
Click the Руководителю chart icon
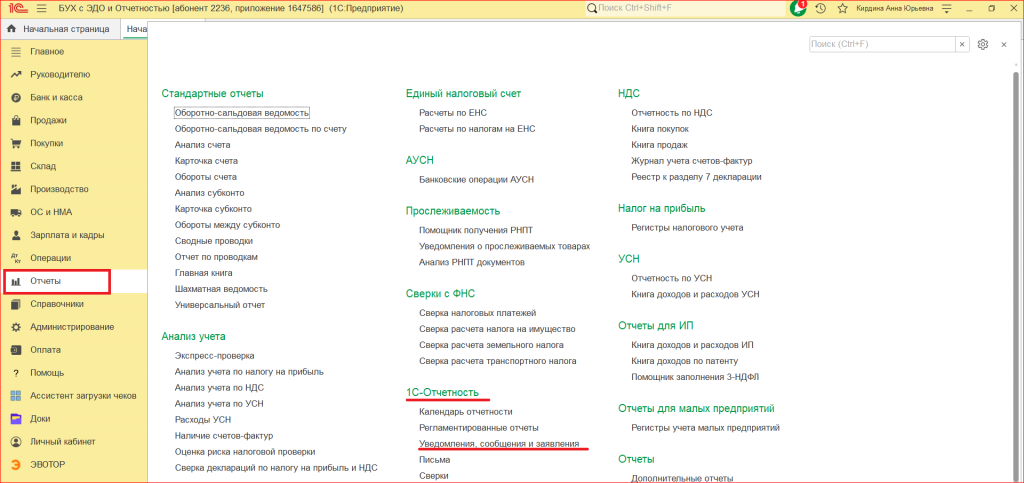[16, 74]
